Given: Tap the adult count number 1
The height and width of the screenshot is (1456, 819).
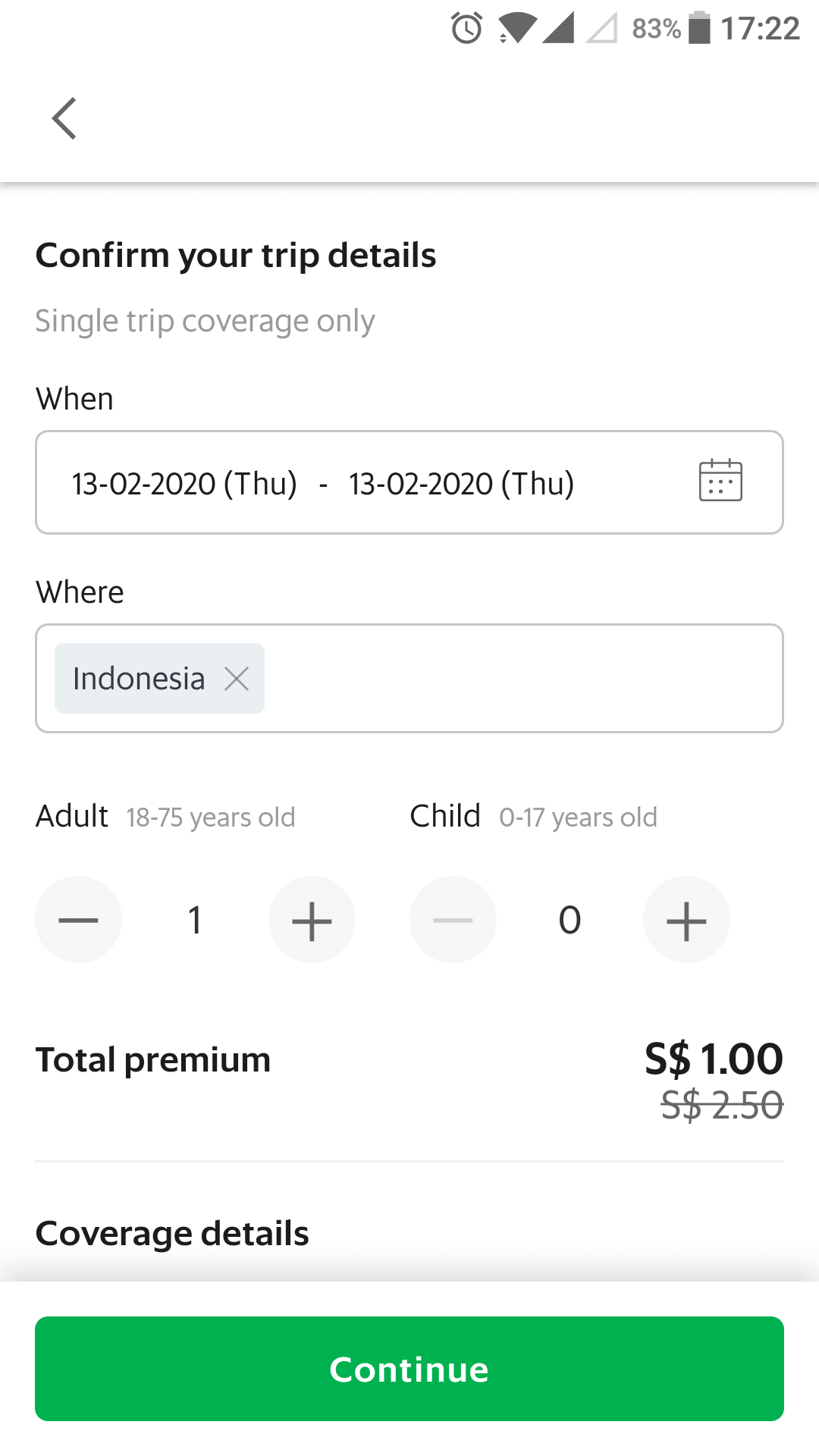Looking at the screenshot, I should (x=195, y=920).
